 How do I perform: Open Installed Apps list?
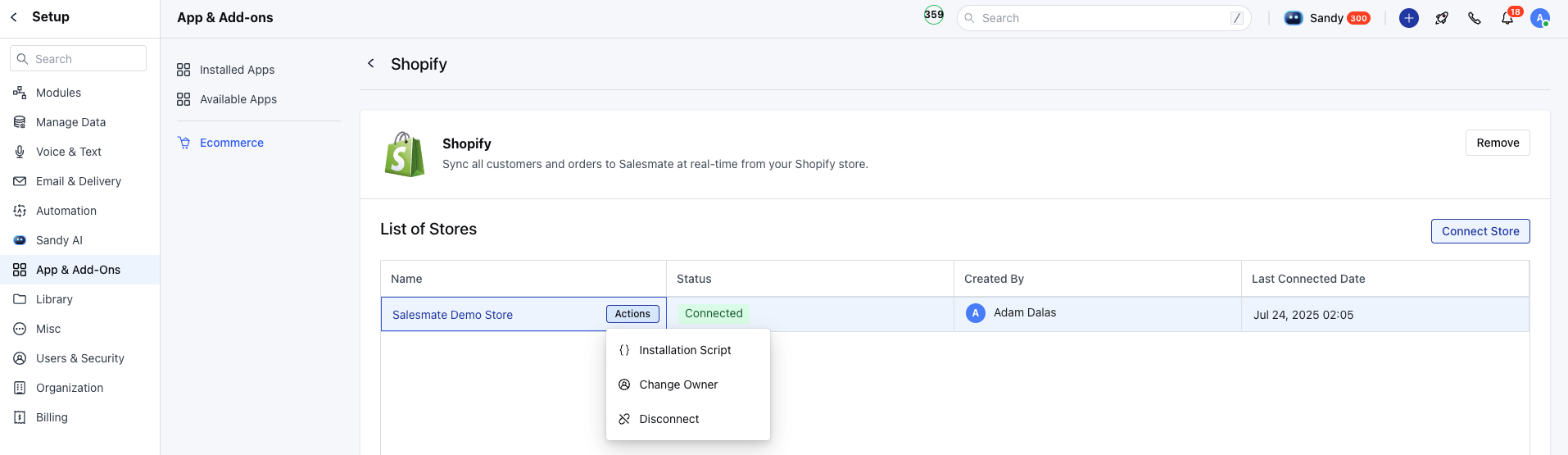pyautogui.click(x=237, y=70)
